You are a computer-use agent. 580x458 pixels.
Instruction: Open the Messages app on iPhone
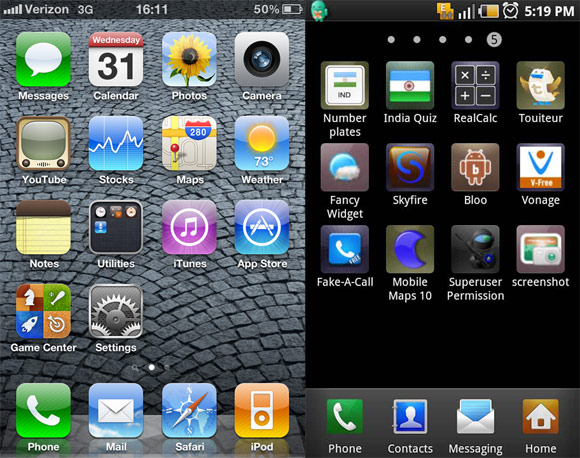43,60
